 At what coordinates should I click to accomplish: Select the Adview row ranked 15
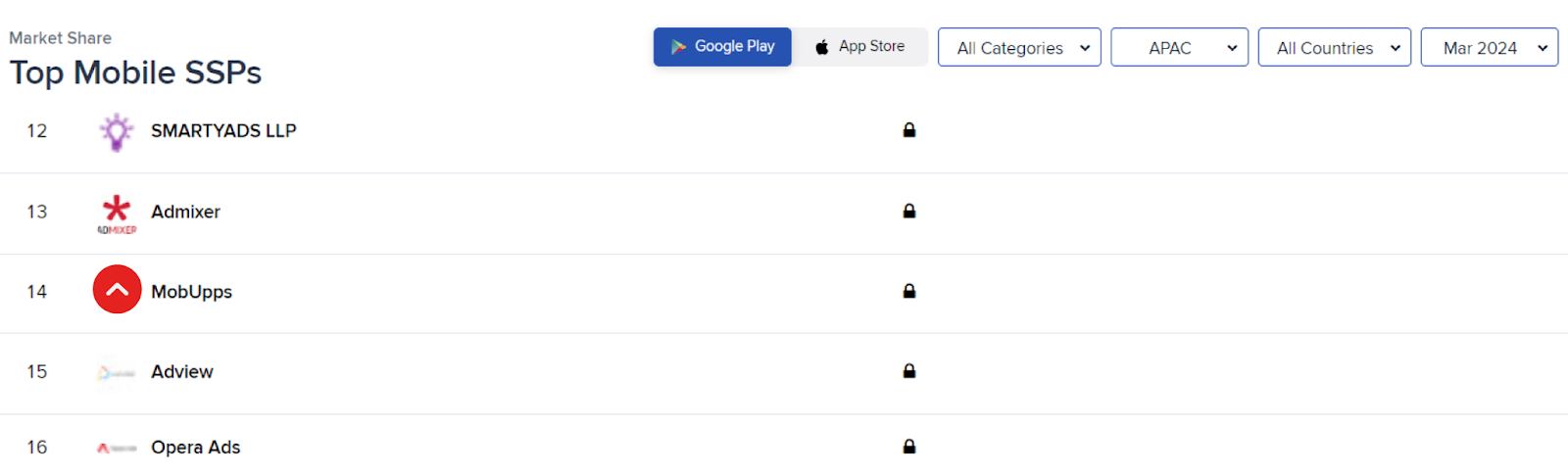click(784, 373)
